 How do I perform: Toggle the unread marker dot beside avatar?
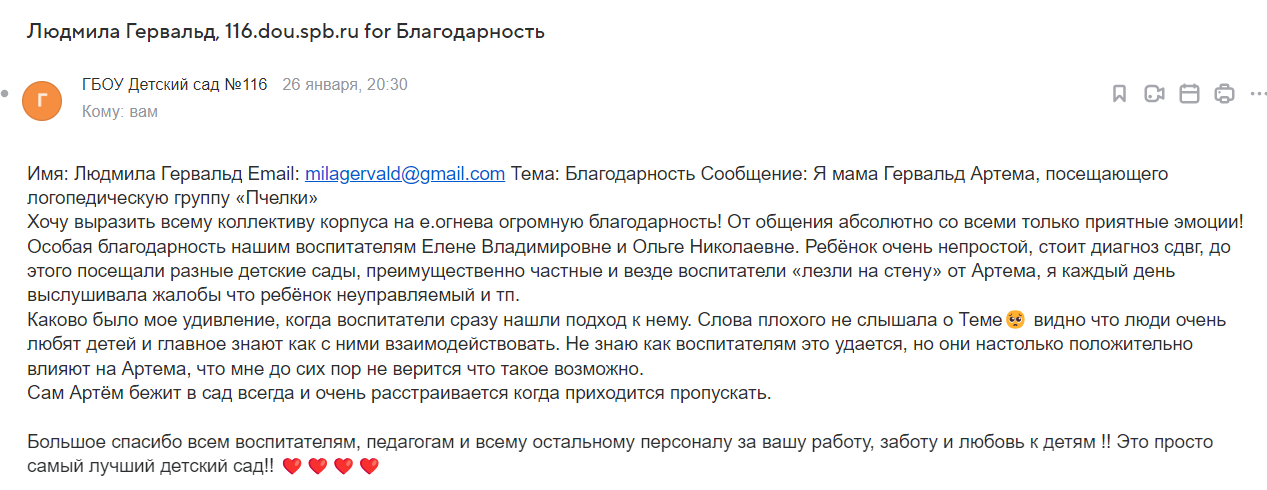coord(6,94)
